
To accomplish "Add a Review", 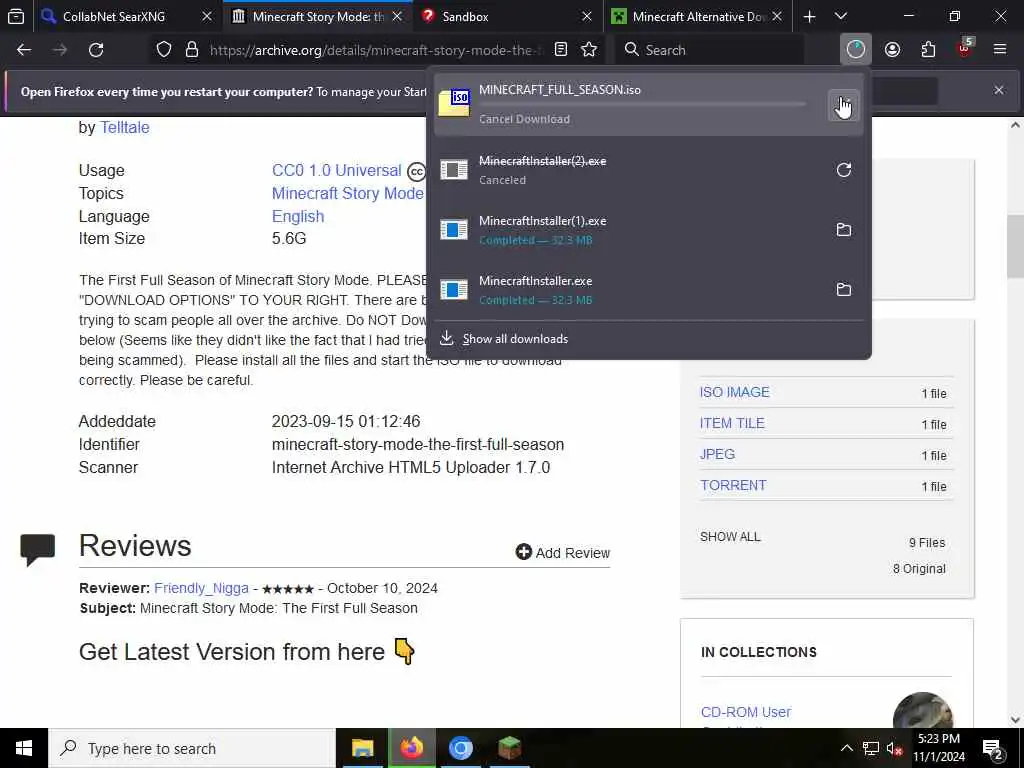I will click(x=562, y=552).
